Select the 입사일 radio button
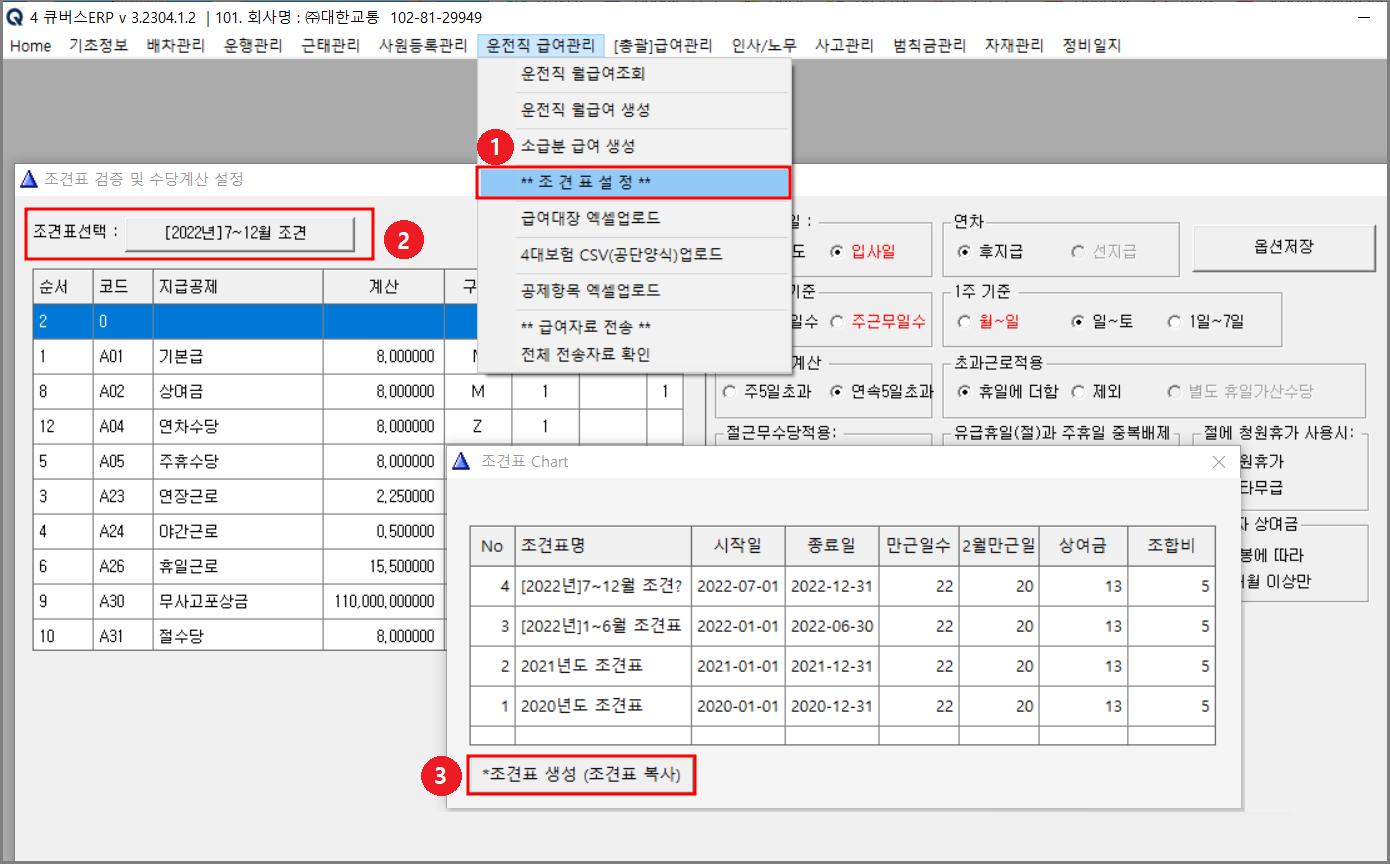The image size is (1390, 864). point(863,251)
